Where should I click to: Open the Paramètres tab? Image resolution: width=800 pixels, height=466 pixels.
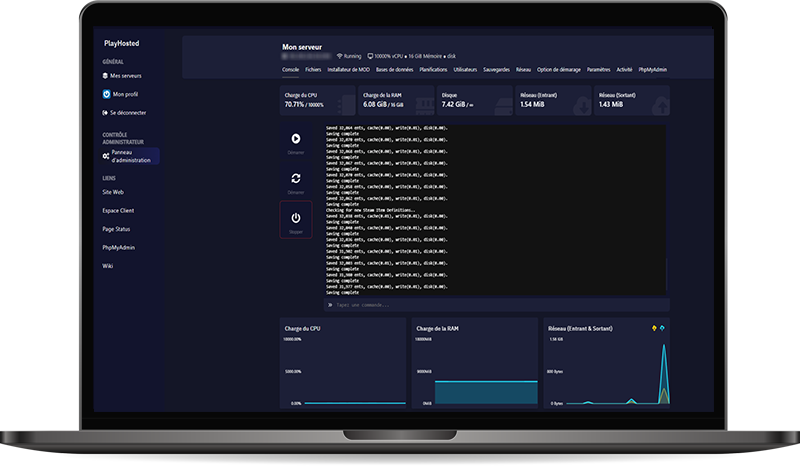pos(598,70)
